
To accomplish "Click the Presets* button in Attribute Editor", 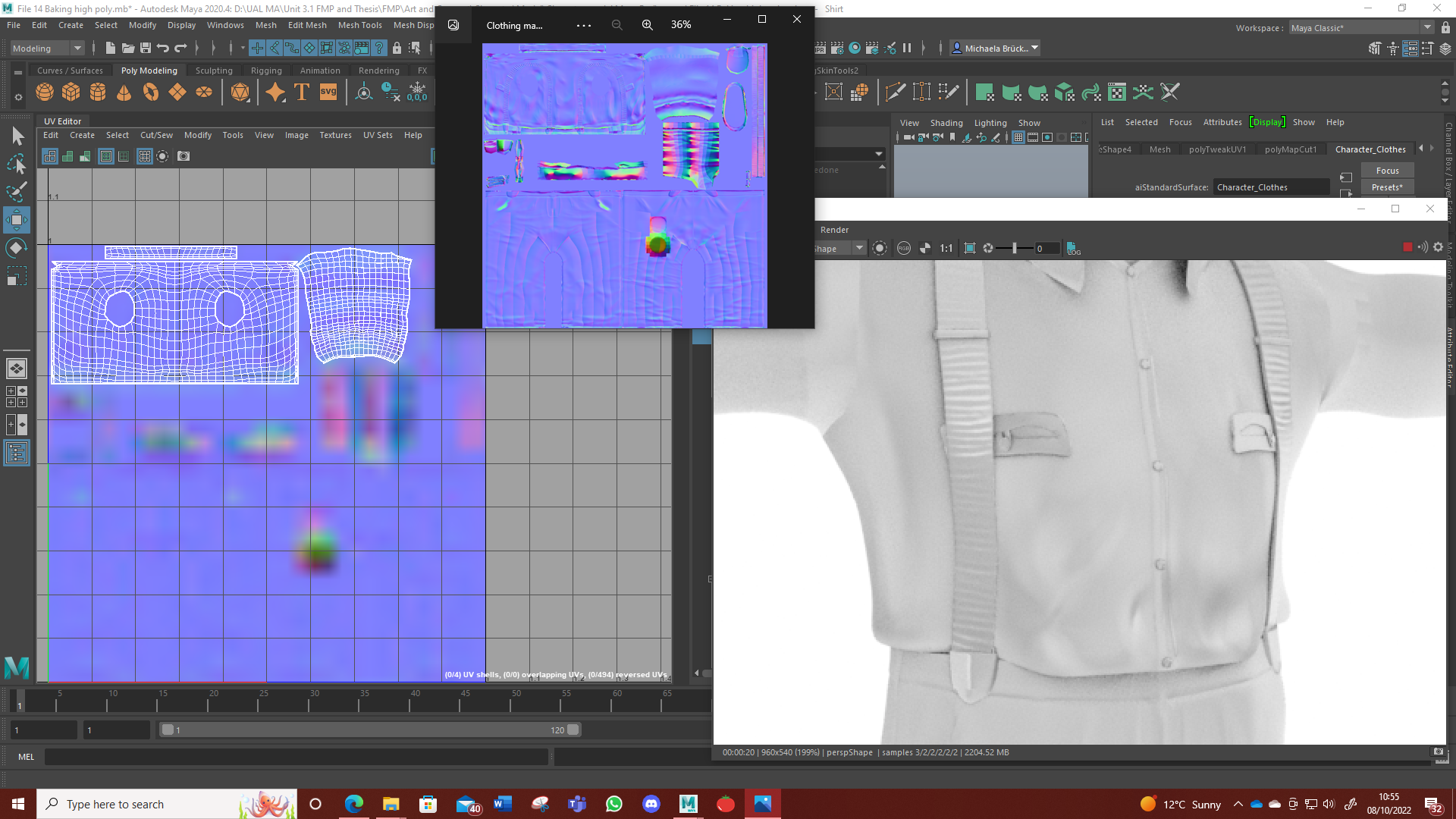I will (x=1387, y=187).
